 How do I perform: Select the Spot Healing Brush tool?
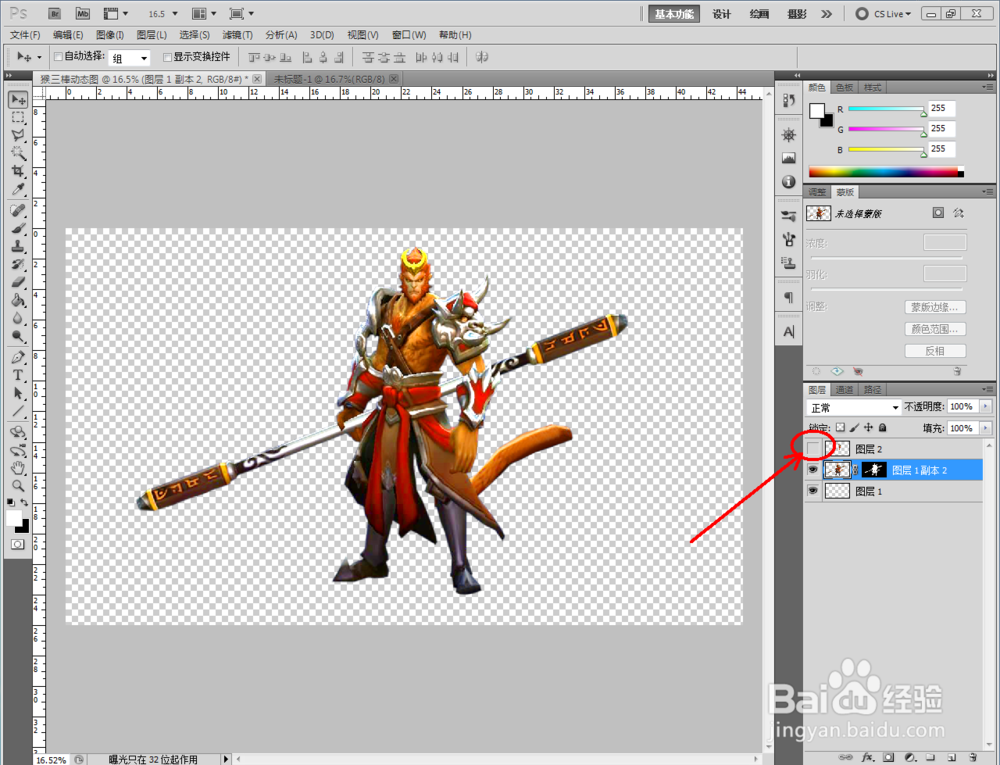coord(18,210)
